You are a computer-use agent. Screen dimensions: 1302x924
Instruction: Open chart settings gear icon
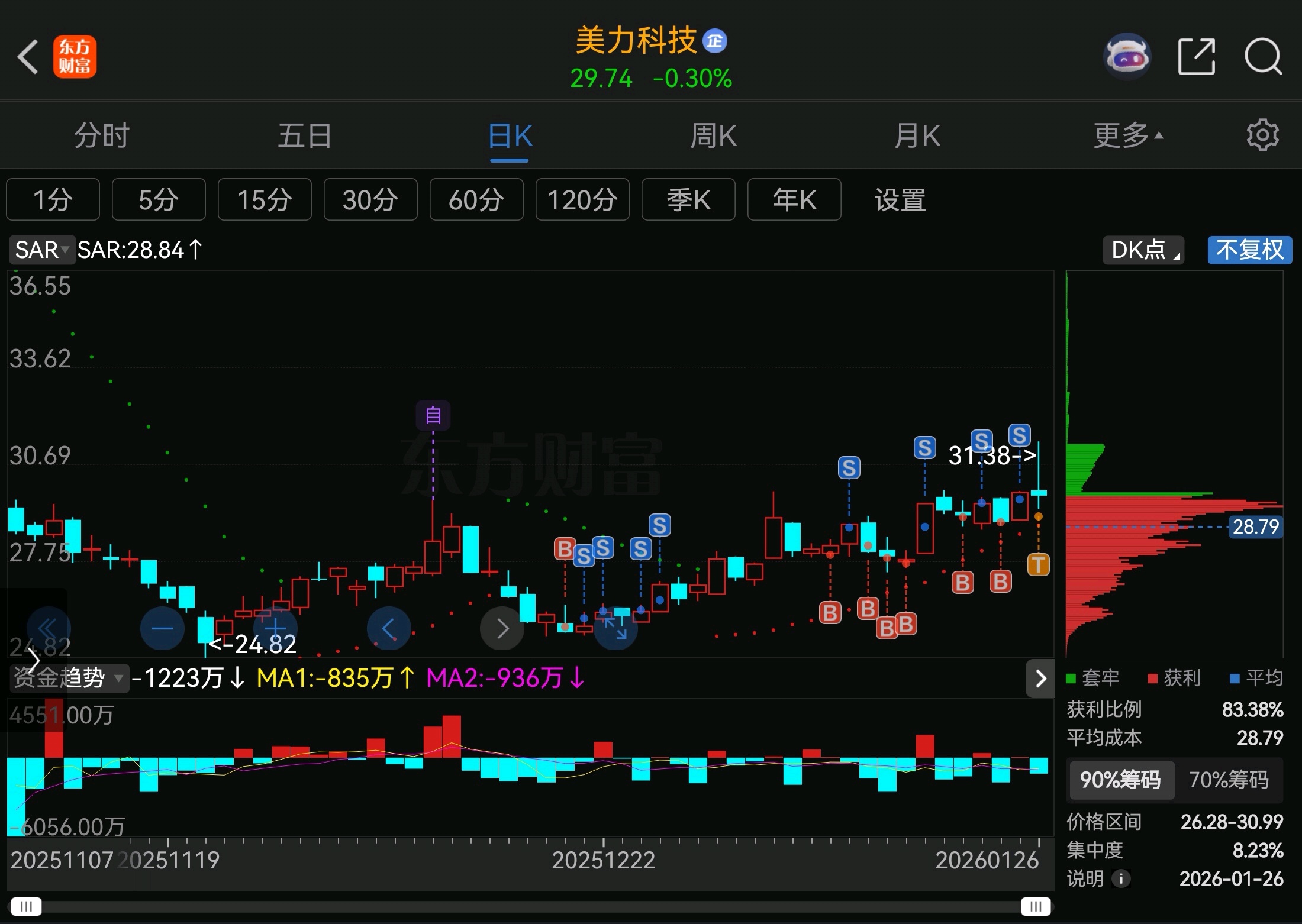coord(1262,135)
